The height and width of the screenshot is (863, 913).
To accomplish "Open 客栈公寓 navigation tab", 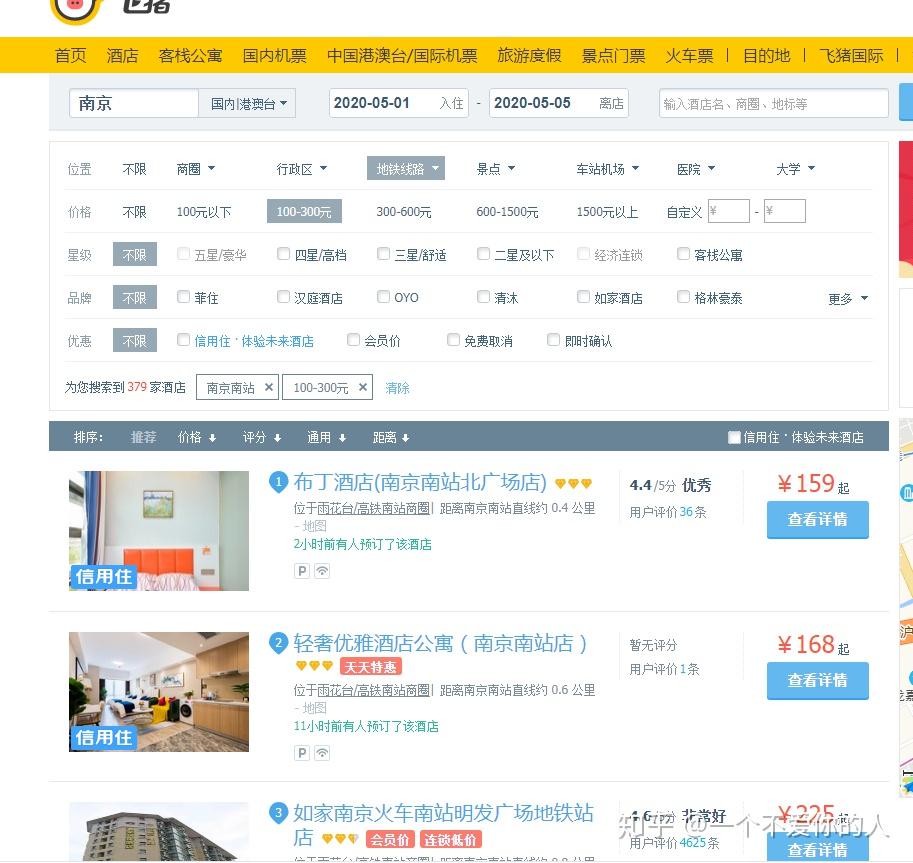I will (x=190, y=55).
